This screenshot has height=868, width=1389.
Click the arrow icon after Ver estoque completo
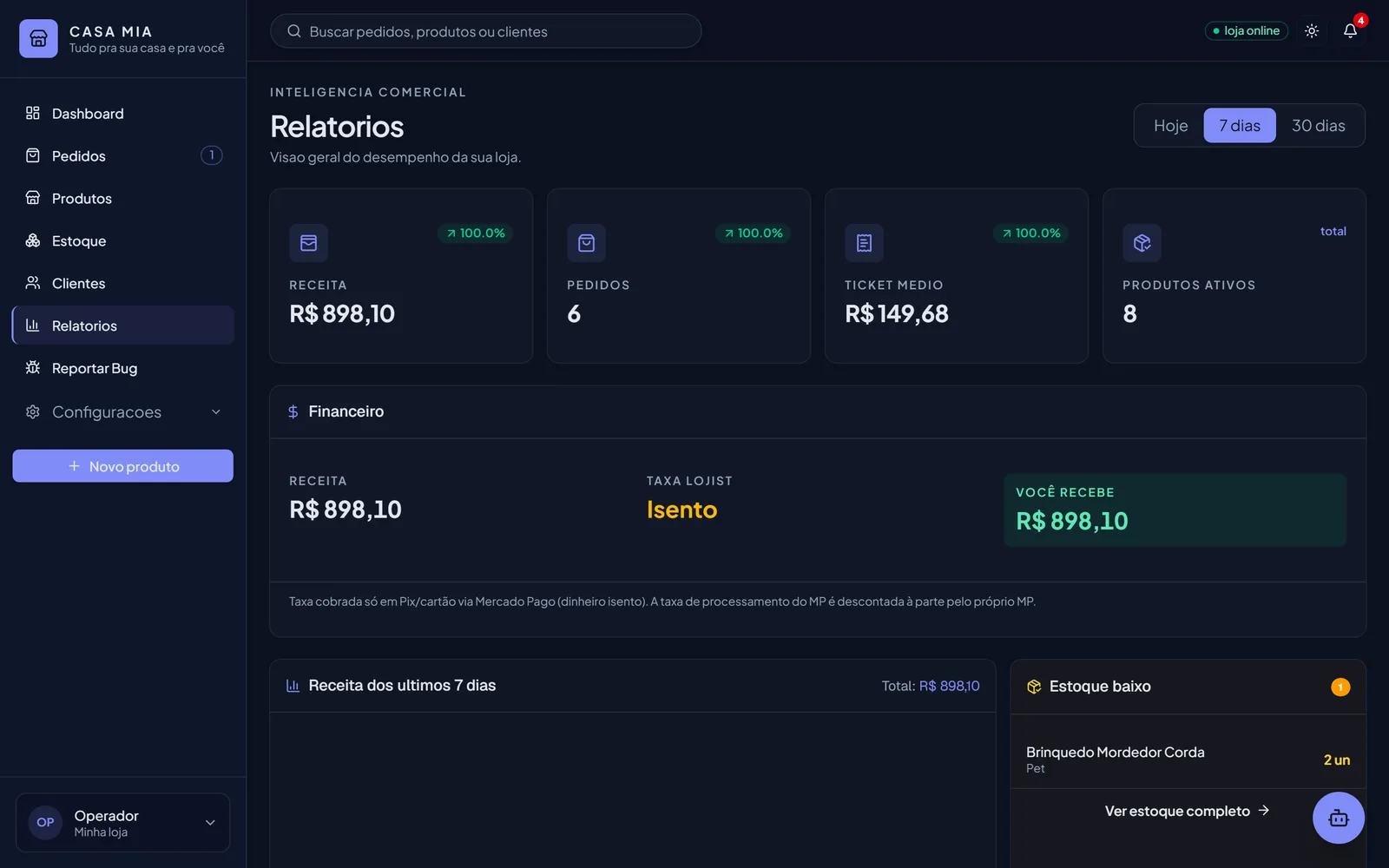click(1264, 811)
